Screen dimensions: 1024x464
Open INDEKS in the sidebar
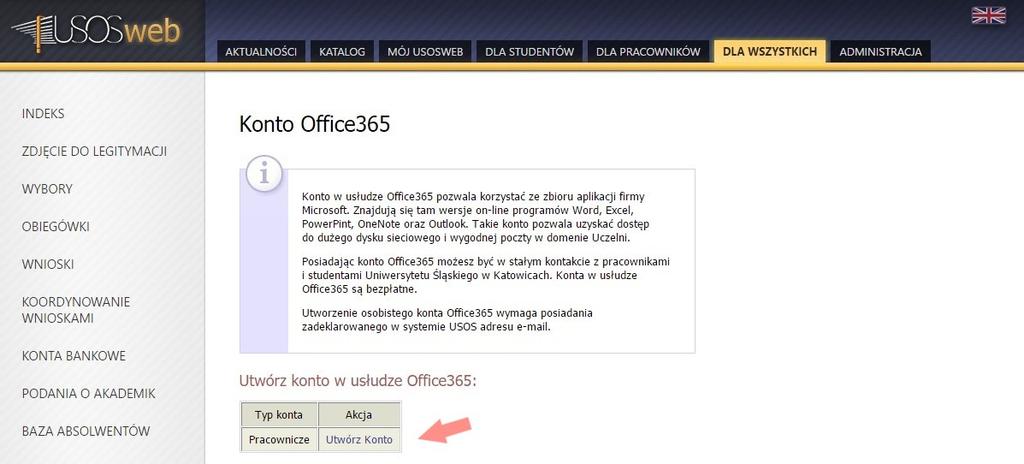pyautogui.click(x=43, y=114)
